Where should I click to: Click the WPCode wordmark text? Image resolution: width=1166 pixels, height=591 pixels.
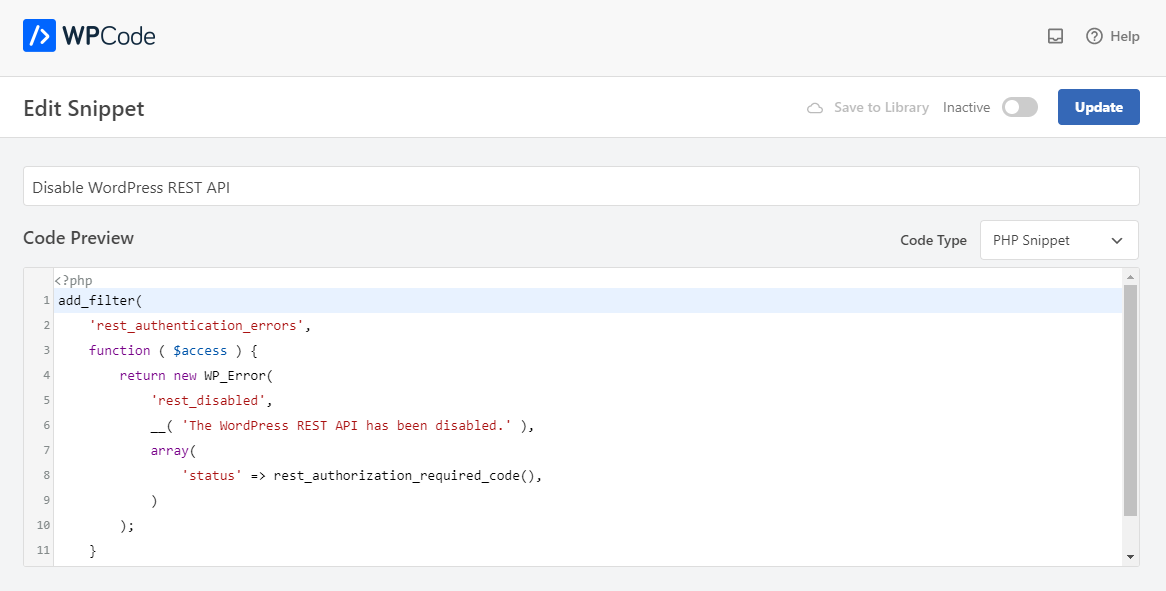click(109, 36)
